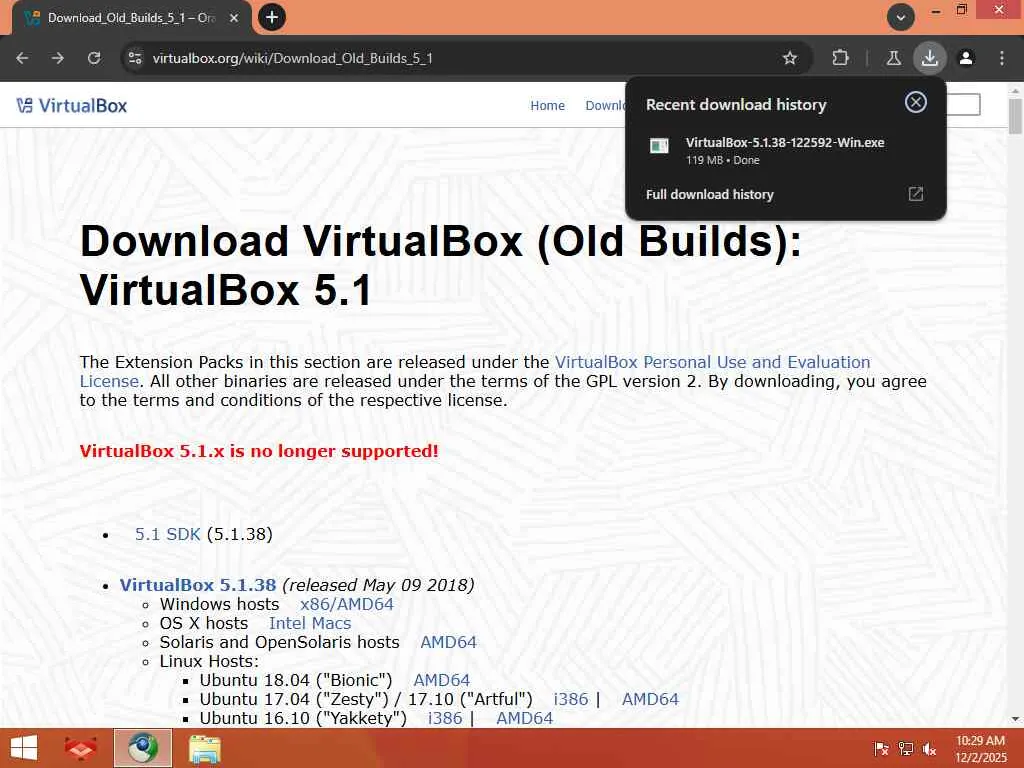Open the network tray icon
Viewport: 1024px width, 768px height.
pyautogui.click(x=906, y=748)
